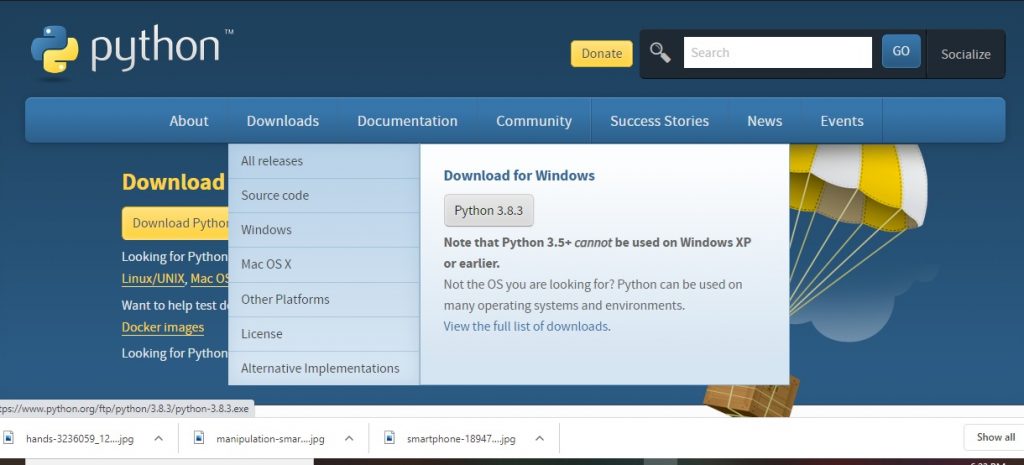The image size is (1024, 465).
Task: Focus the Search input field
Action: click(x=777, y=52)
